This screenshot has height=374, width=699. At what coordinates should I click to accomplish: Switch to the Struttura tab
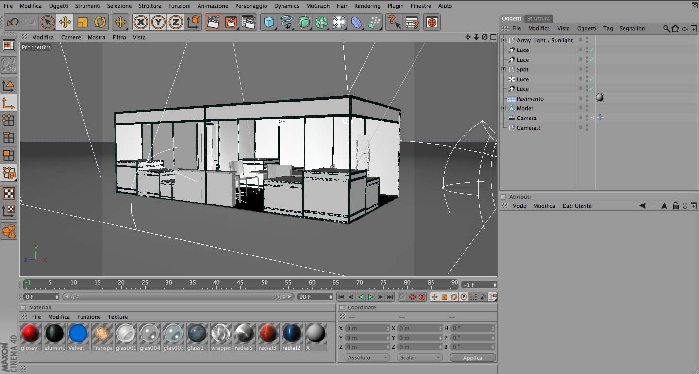pyautogui.click(x=539, y=18)
